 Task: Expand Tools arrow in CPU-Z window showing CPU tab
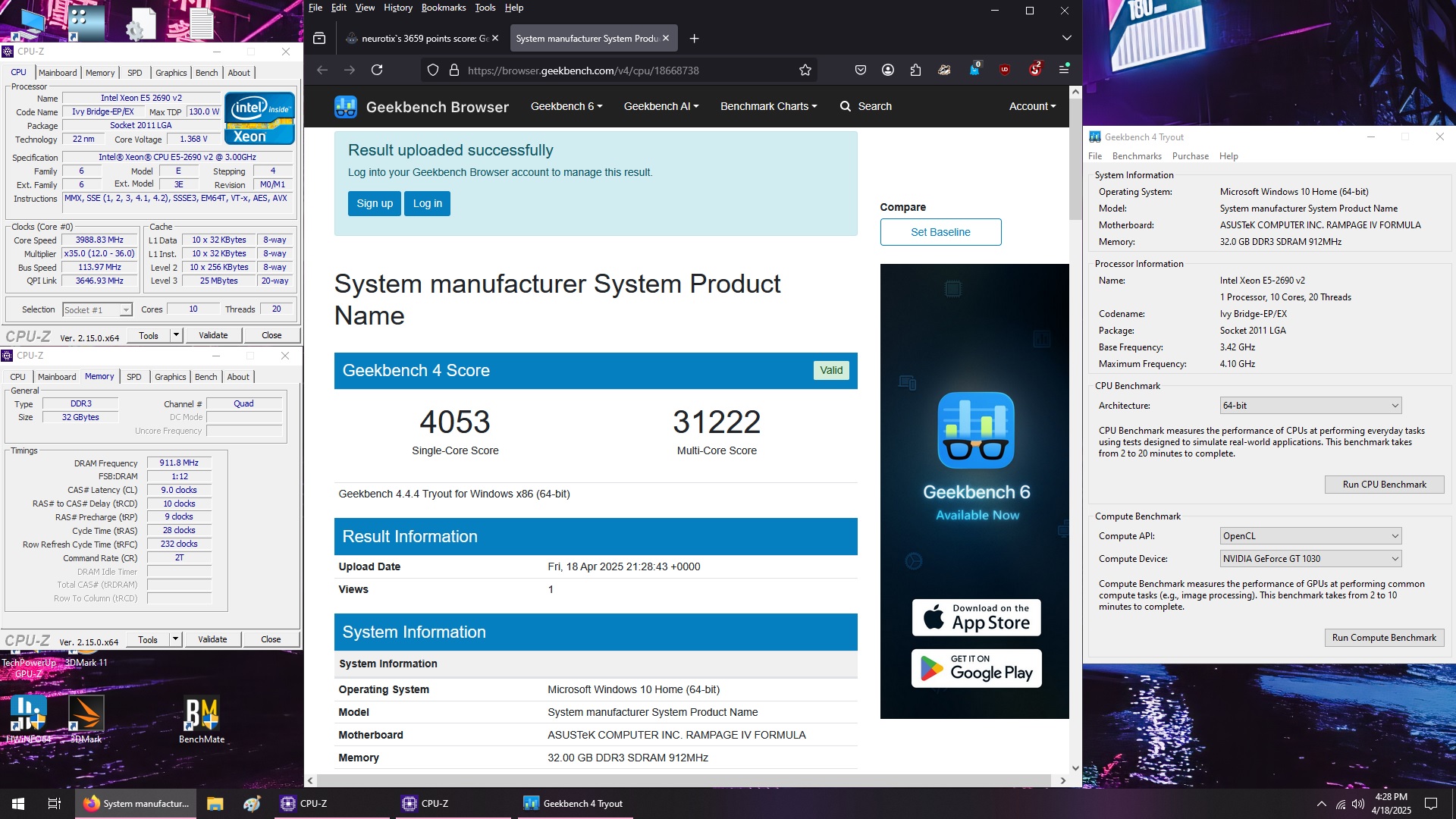coord(176,334)
